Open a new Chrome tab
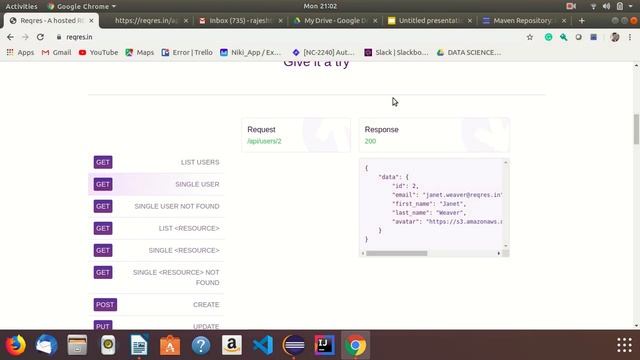 (x=582, y=20)
